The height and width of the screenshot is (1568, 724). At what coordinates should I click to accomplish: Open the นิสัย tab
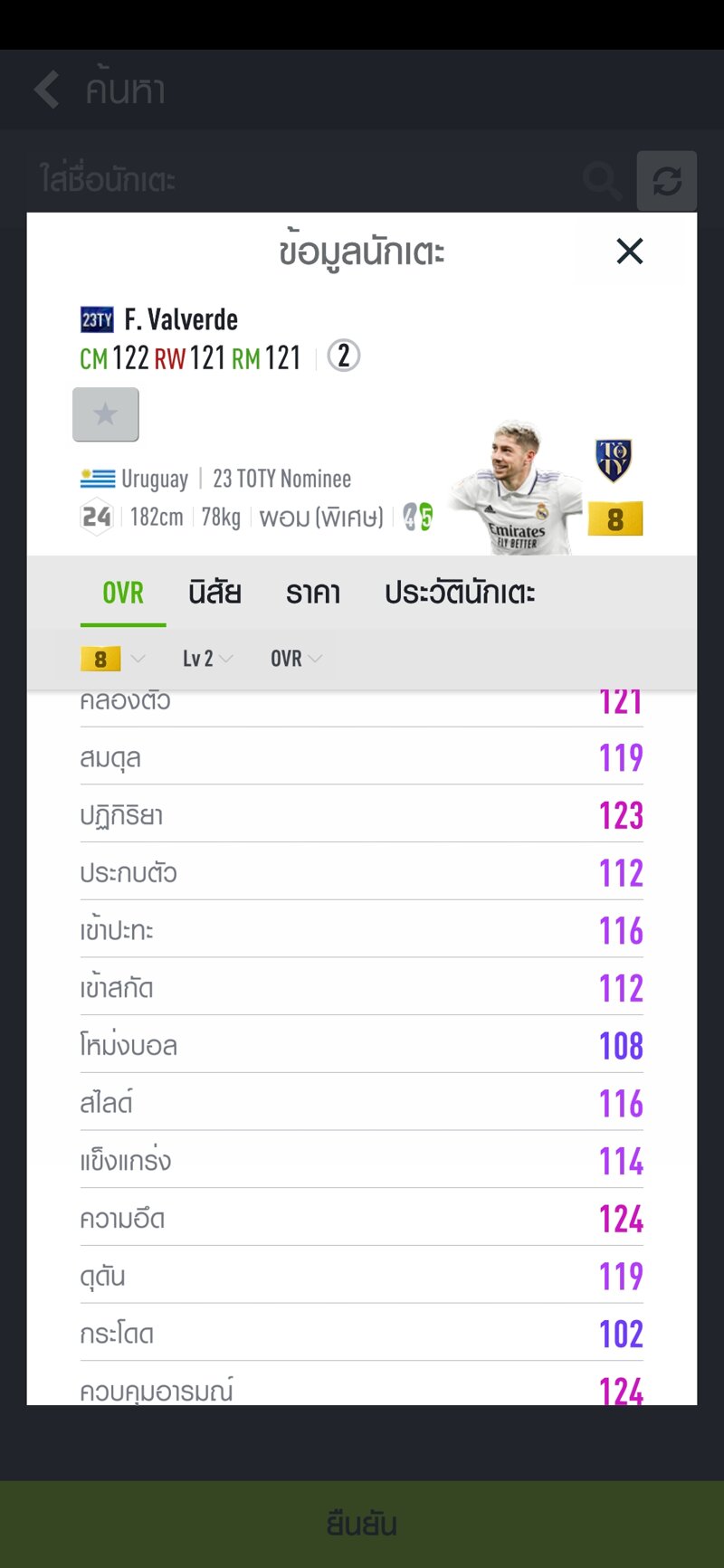214,593
